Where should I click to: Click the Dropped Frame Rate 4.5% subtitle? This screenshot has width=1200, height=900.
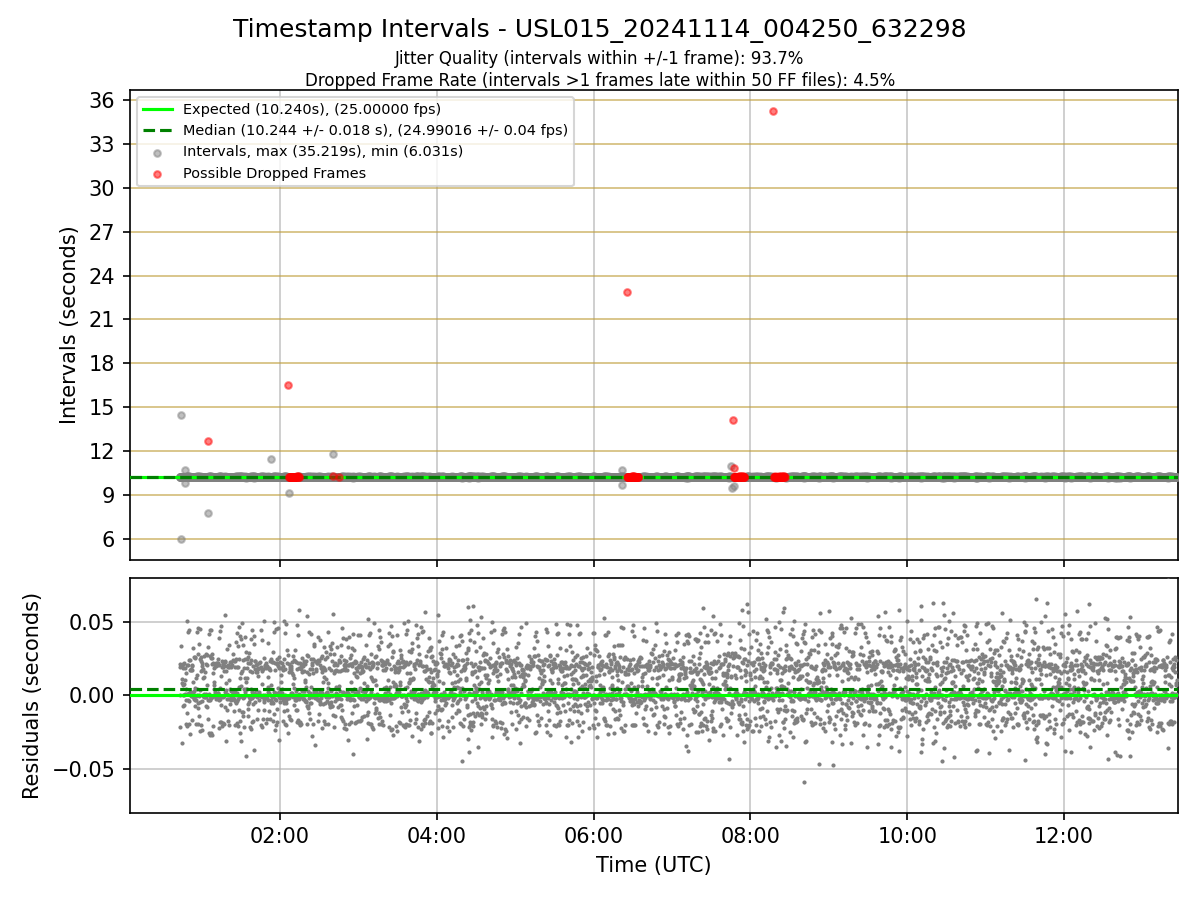coord(600,79)
